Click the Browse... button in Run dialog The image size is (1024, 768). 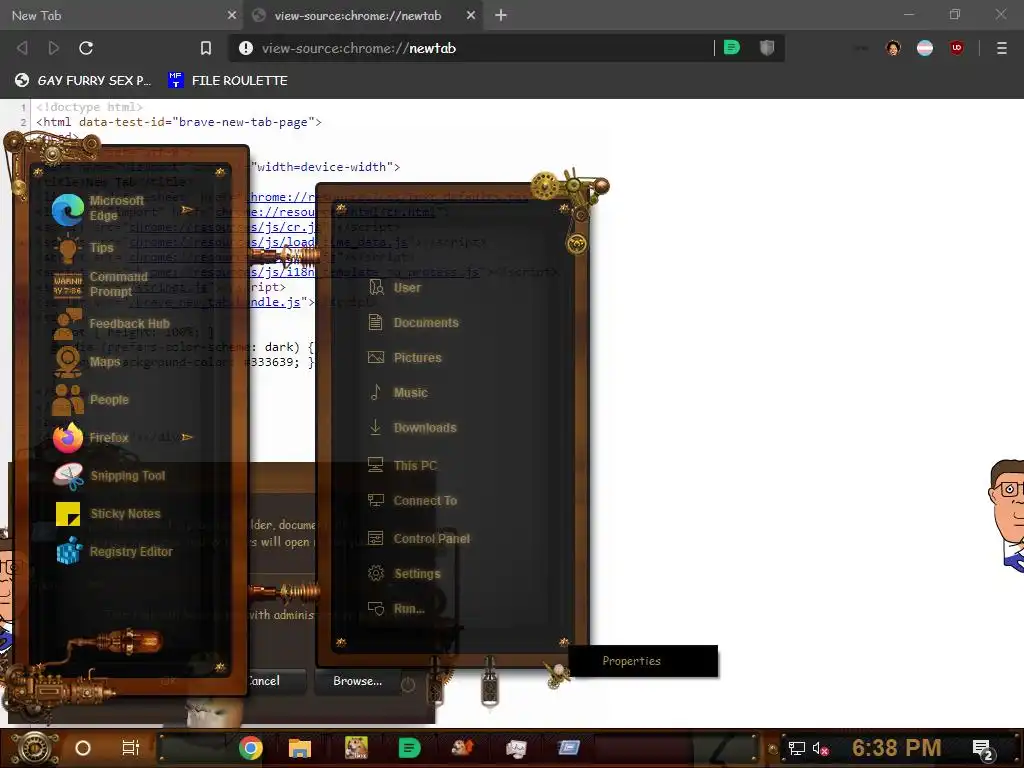click(x=357, y=680)
